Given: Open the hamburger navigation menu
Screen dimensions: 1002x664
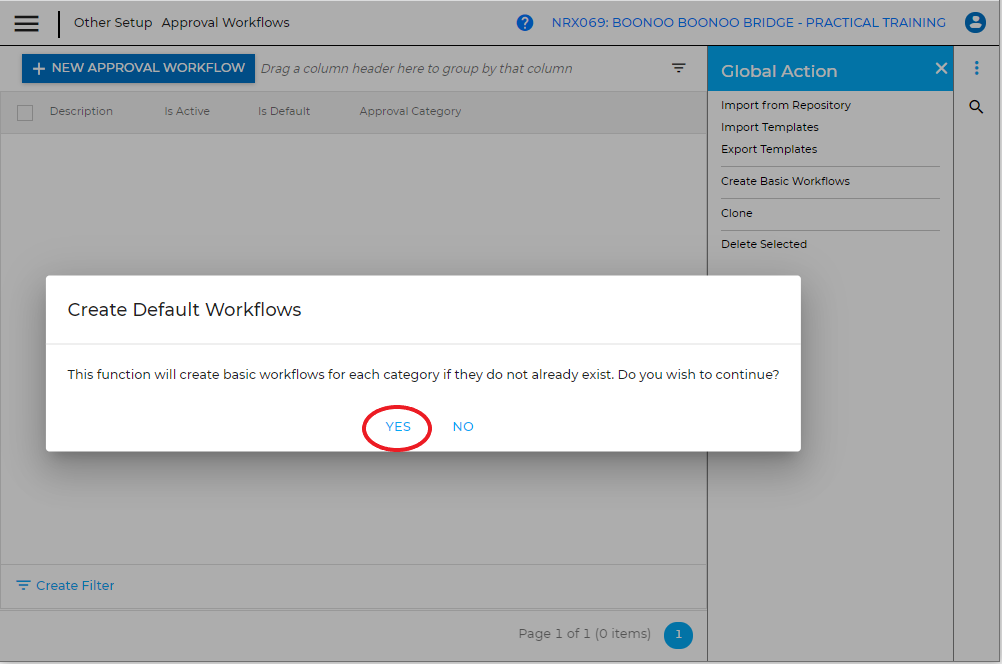Looking at the screenshot, I should click(27, 23).
